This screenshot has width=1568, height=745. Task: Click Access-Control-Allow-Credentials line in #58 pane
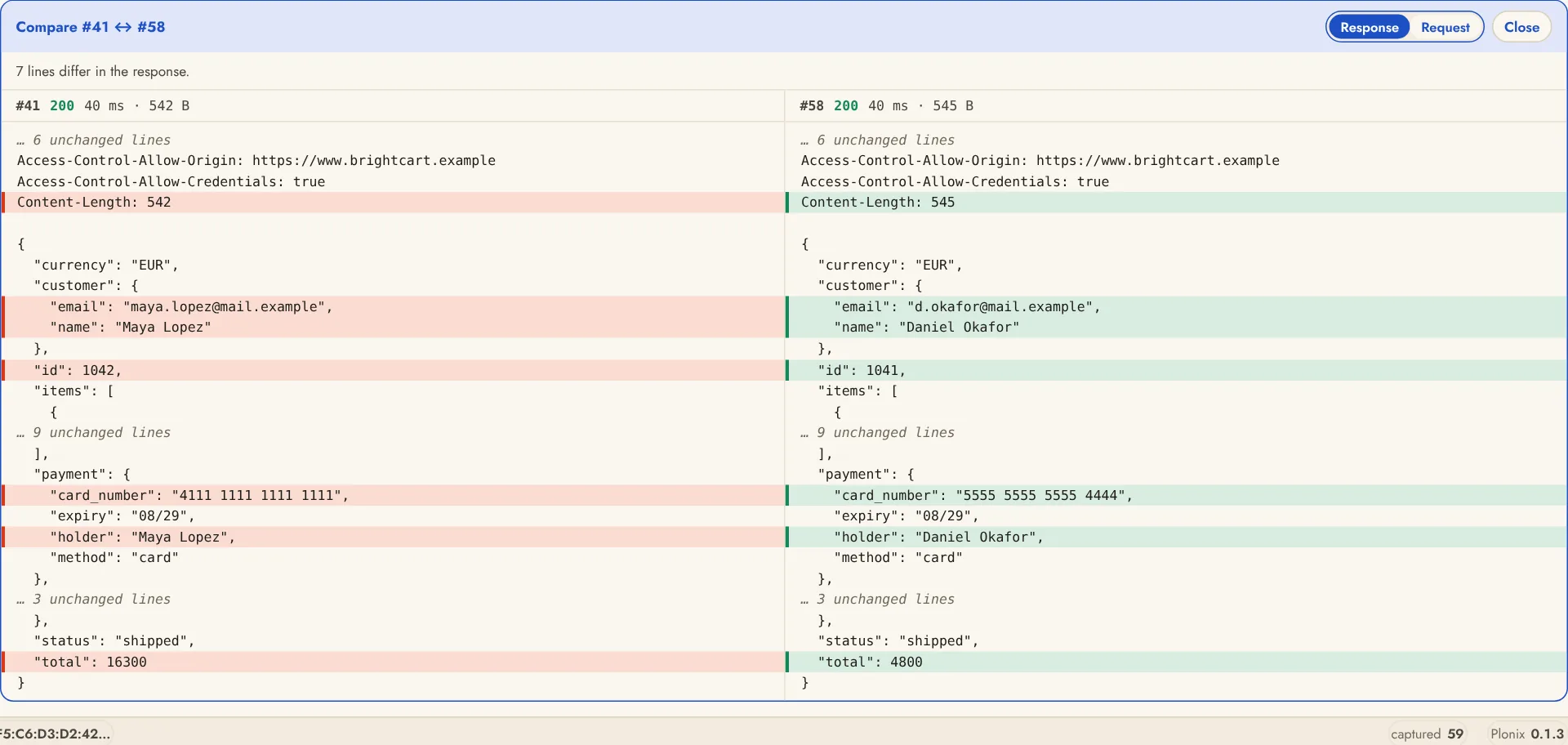coord(1176,182)
